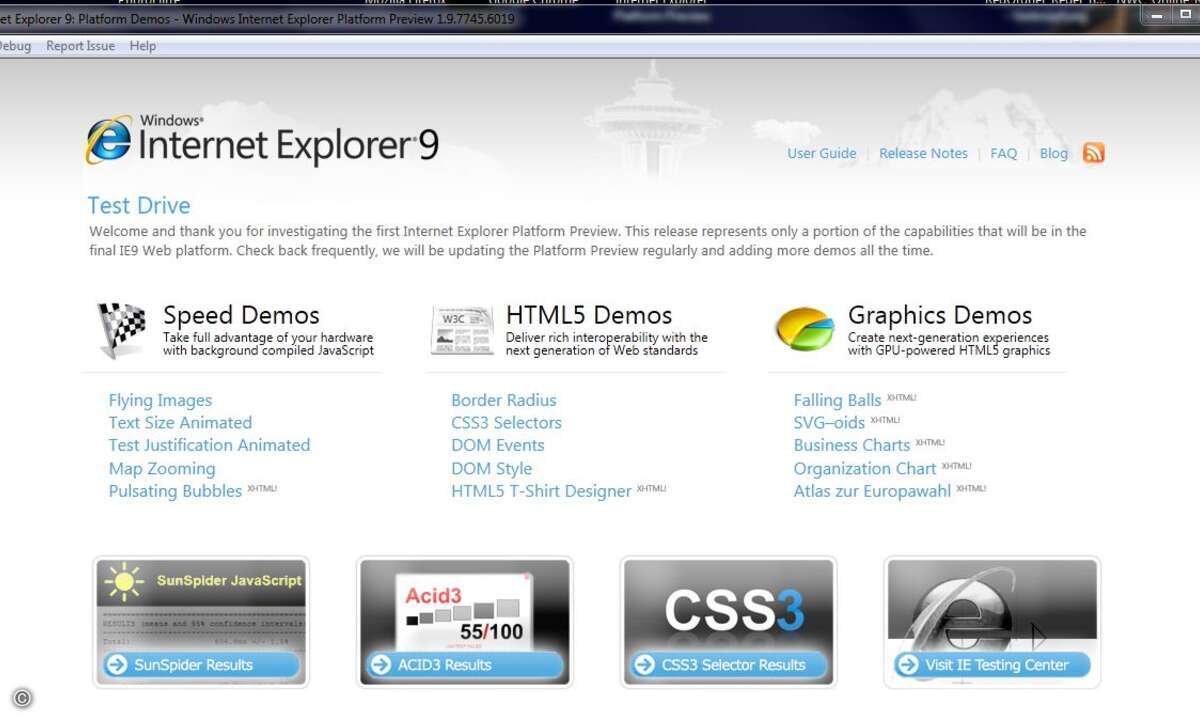Click the Graphics Demos heading text
1200x720 pixels.
940,315
